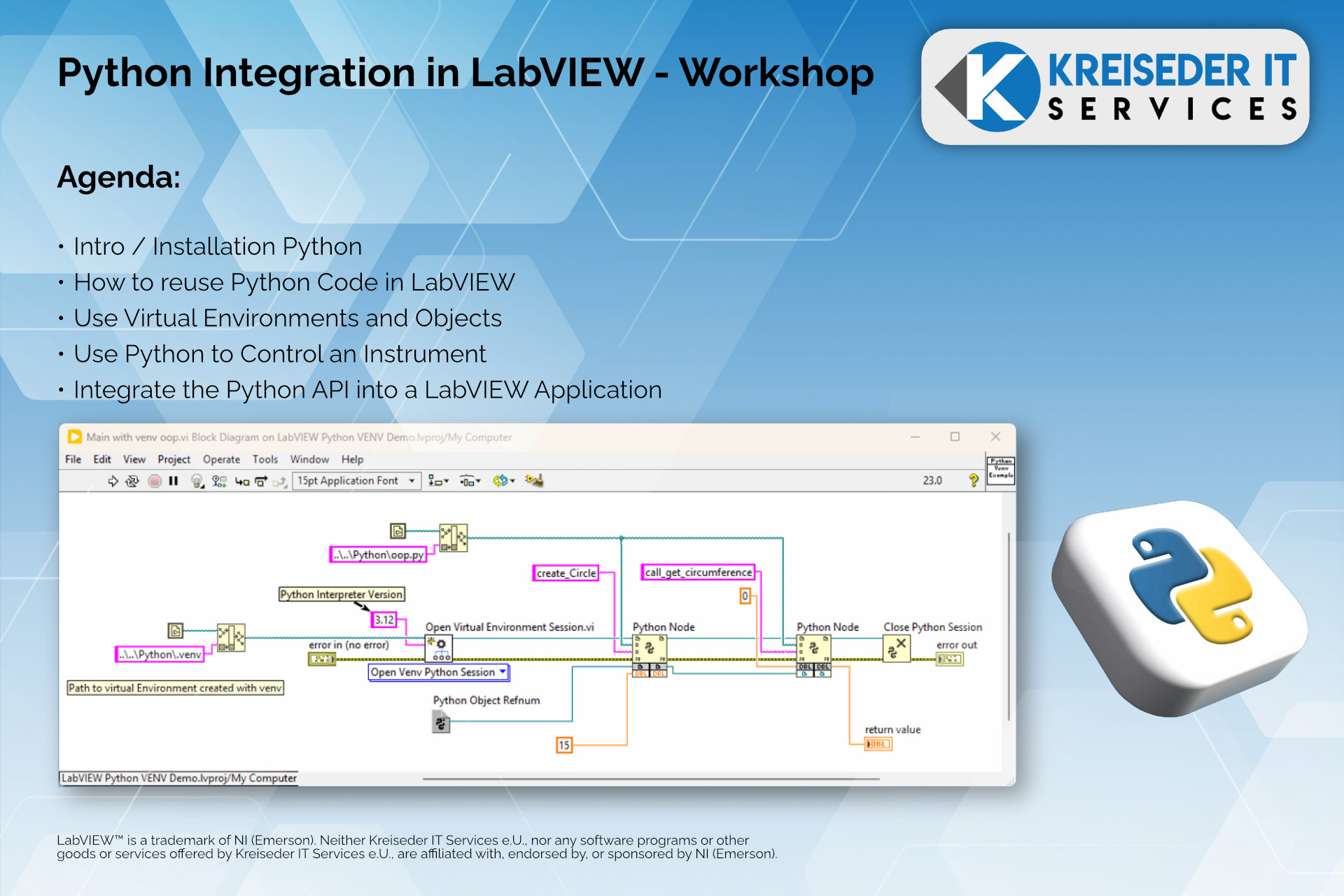Screen dimensions: 1344x896
Task: Click the return value label
Action: tap(892, 729)
